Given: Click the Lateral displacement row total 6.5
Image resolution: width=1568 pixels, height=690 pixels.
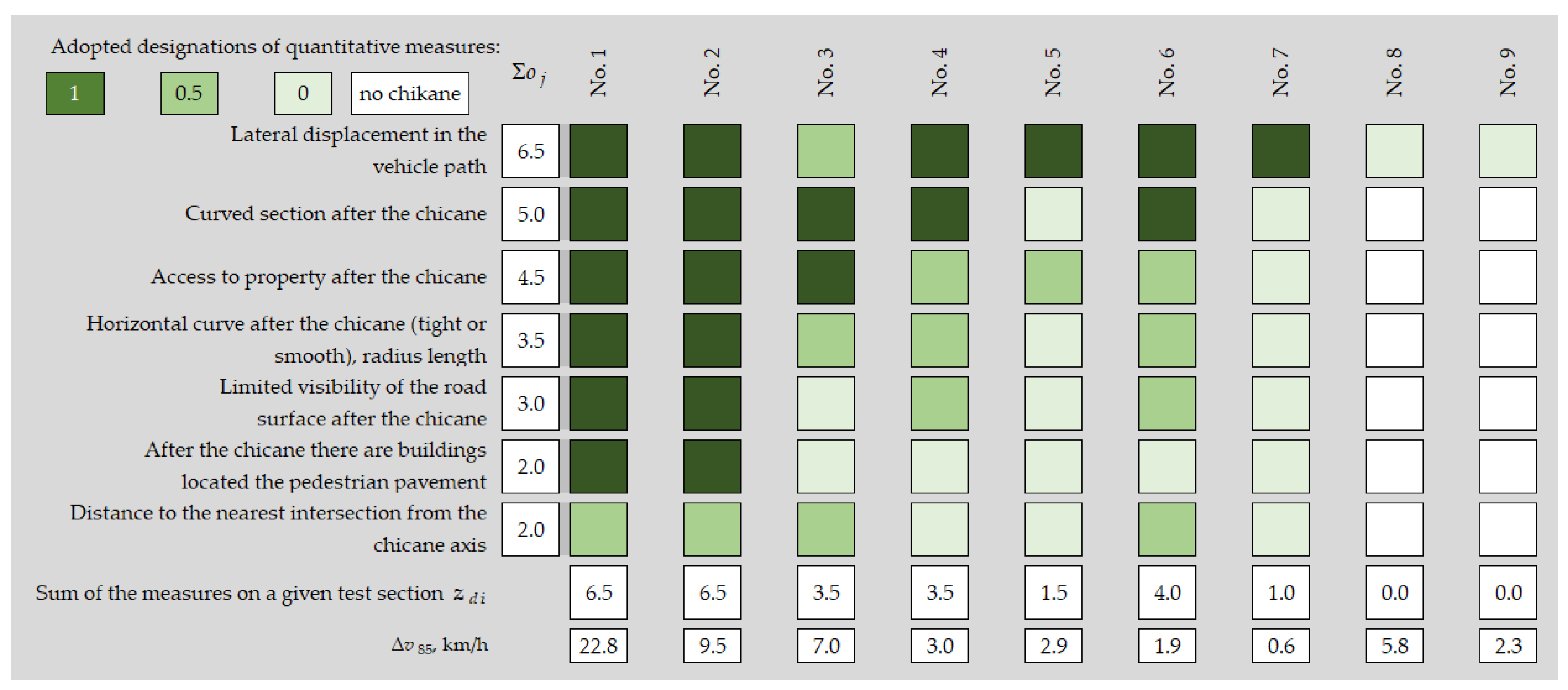Looking at the screenshot, I should click(530, 151).
